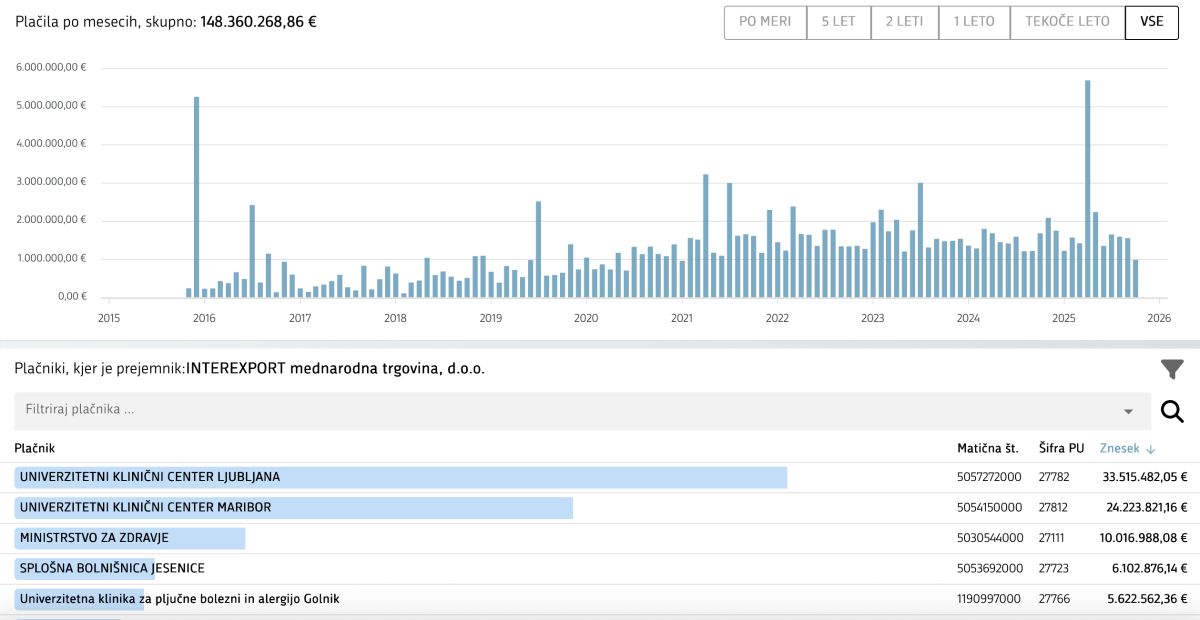Sort by Matična št. column header
Image resolution: width=1200 pixels, height=620 pixels.
(989, 449)
